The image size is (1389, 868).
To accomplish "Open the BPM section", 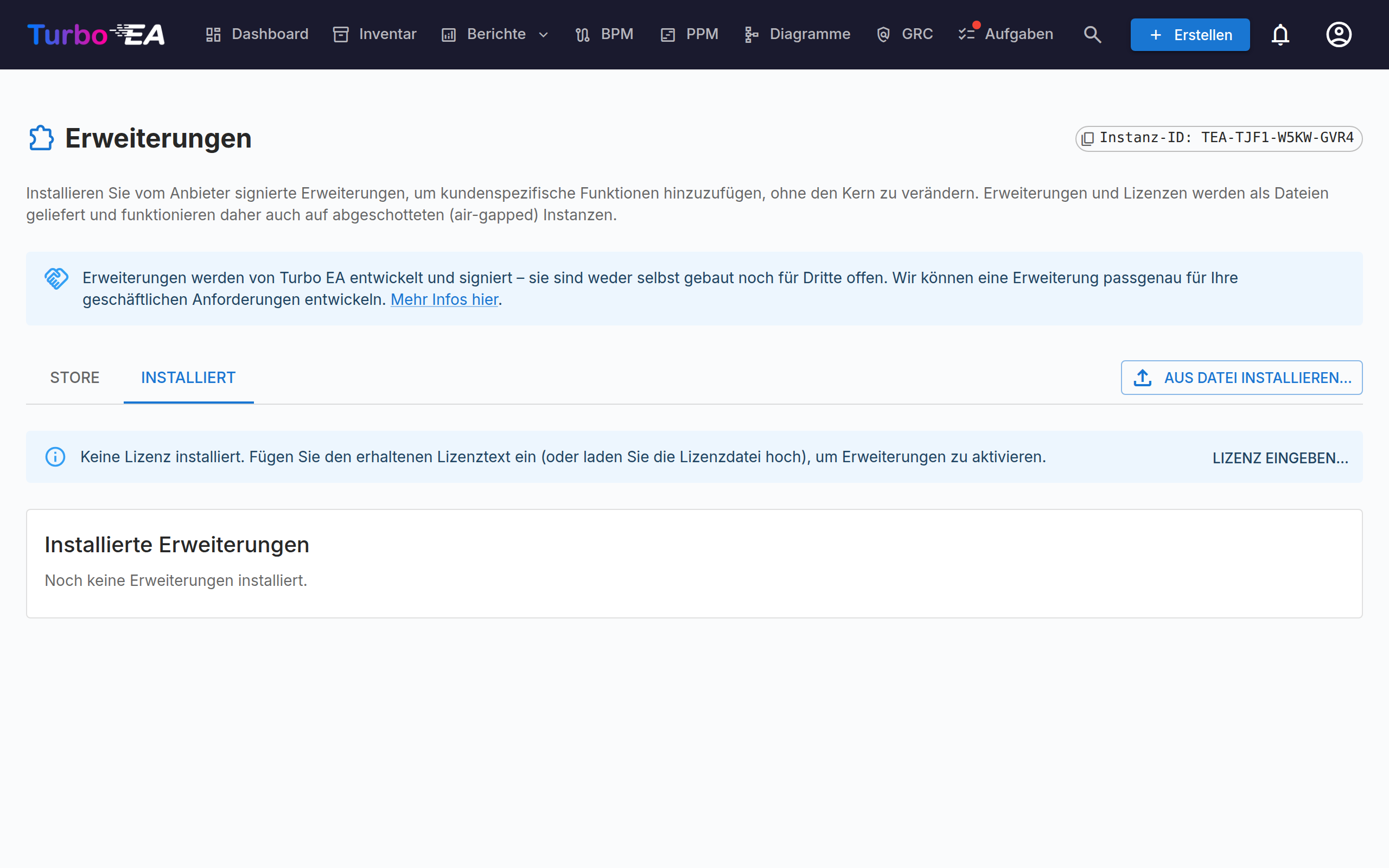I will click(x=604, y=34).
